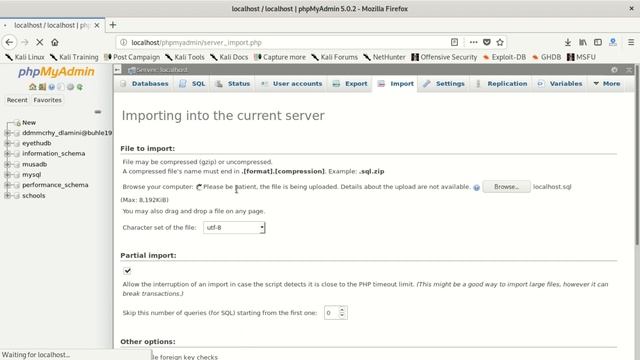Open Kali Linux bookmark
Screen dimensions: 640x360
(x=25, y=57)
